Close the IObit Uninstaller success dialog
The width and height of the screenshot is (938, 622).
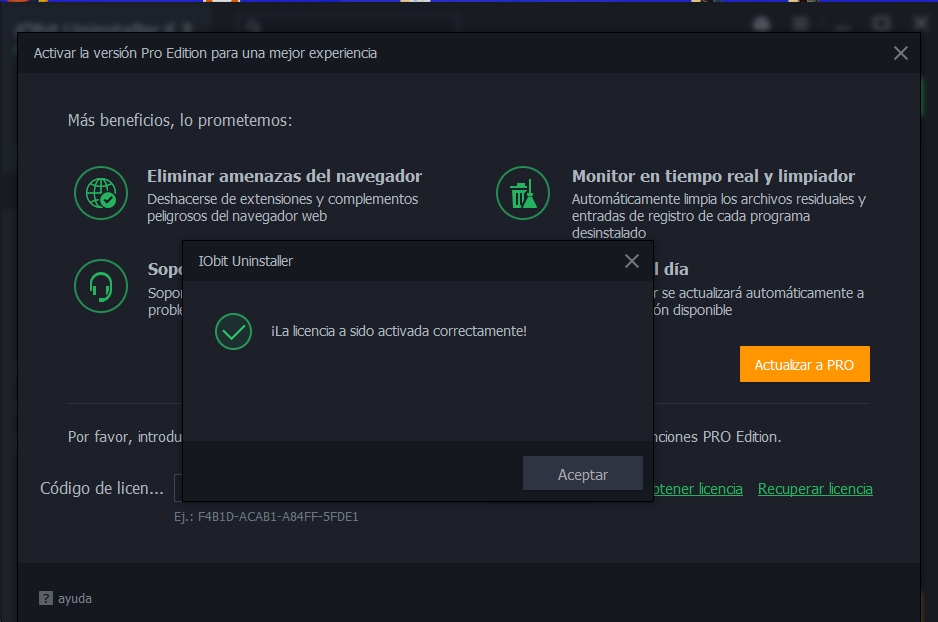[x=632, y=261]
